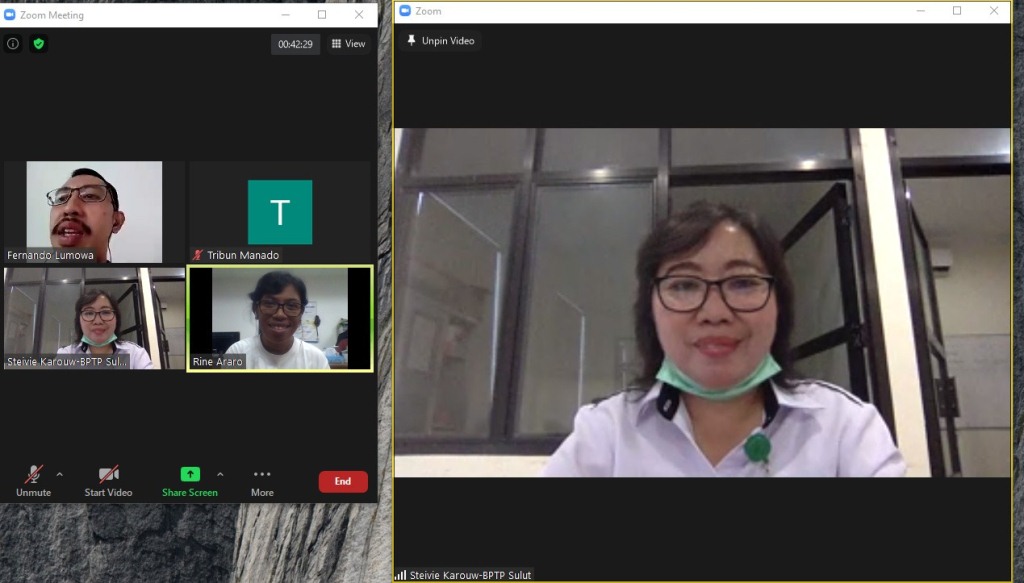Click the Zoom logo in Zoom Meeting title bar
The image size is (1024, 583).
tap(11, 15)
